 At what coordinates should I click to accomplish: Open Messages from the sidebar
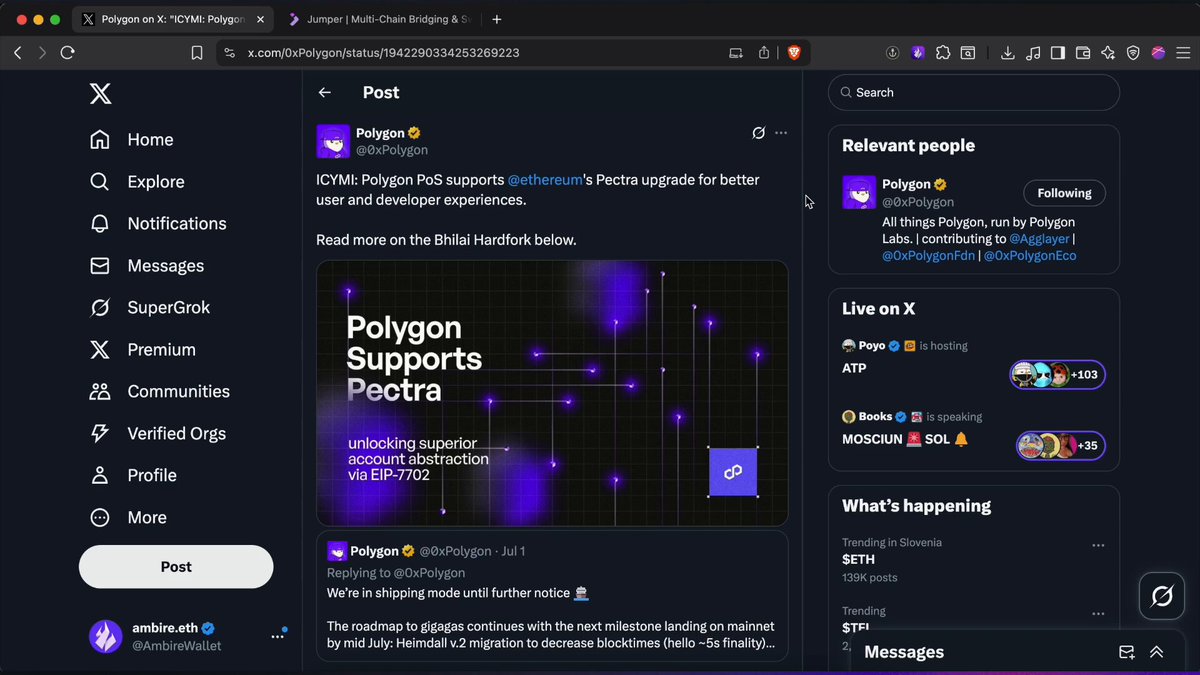(147, 266)
